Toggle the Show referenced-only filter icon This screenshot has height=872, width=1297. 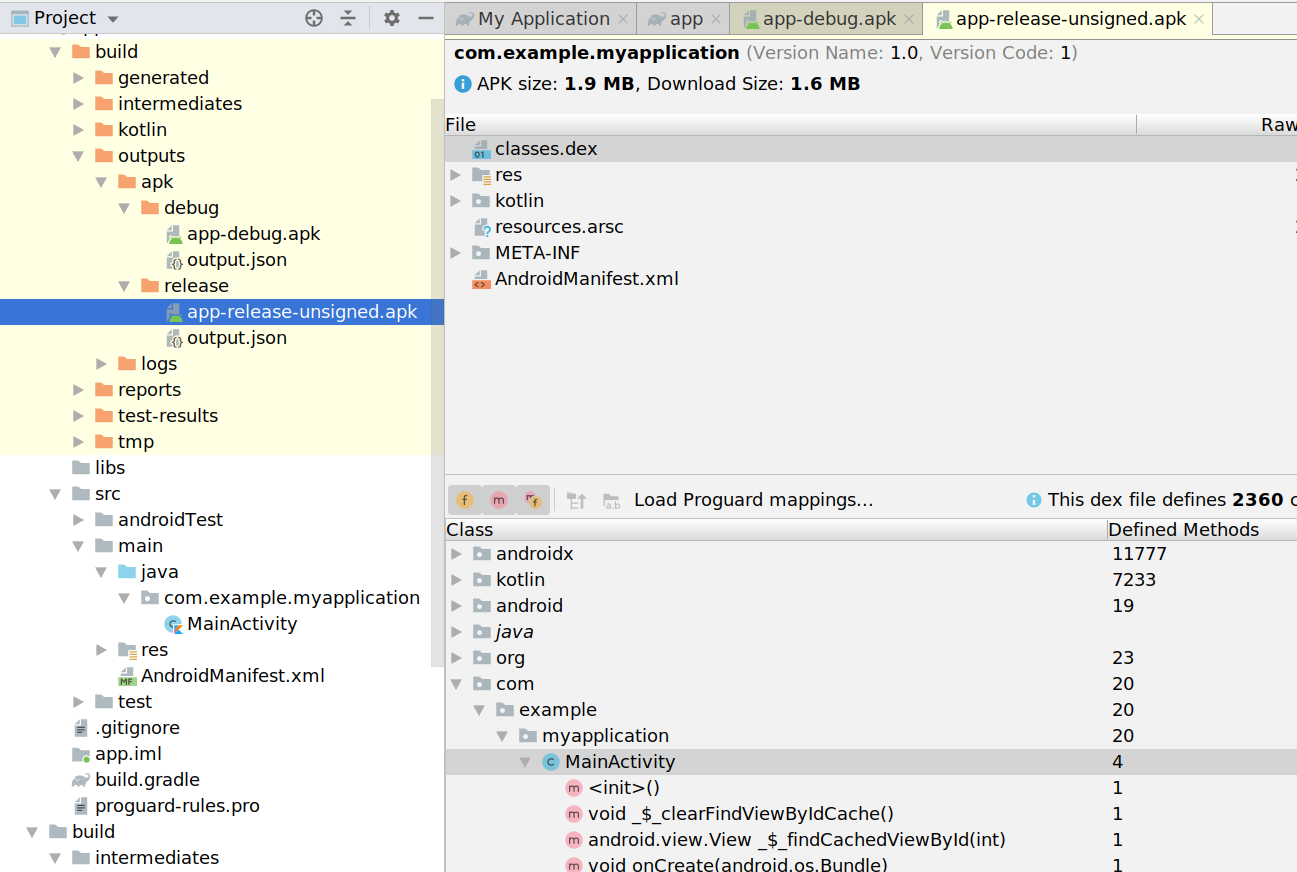click(x=533, y=499)
